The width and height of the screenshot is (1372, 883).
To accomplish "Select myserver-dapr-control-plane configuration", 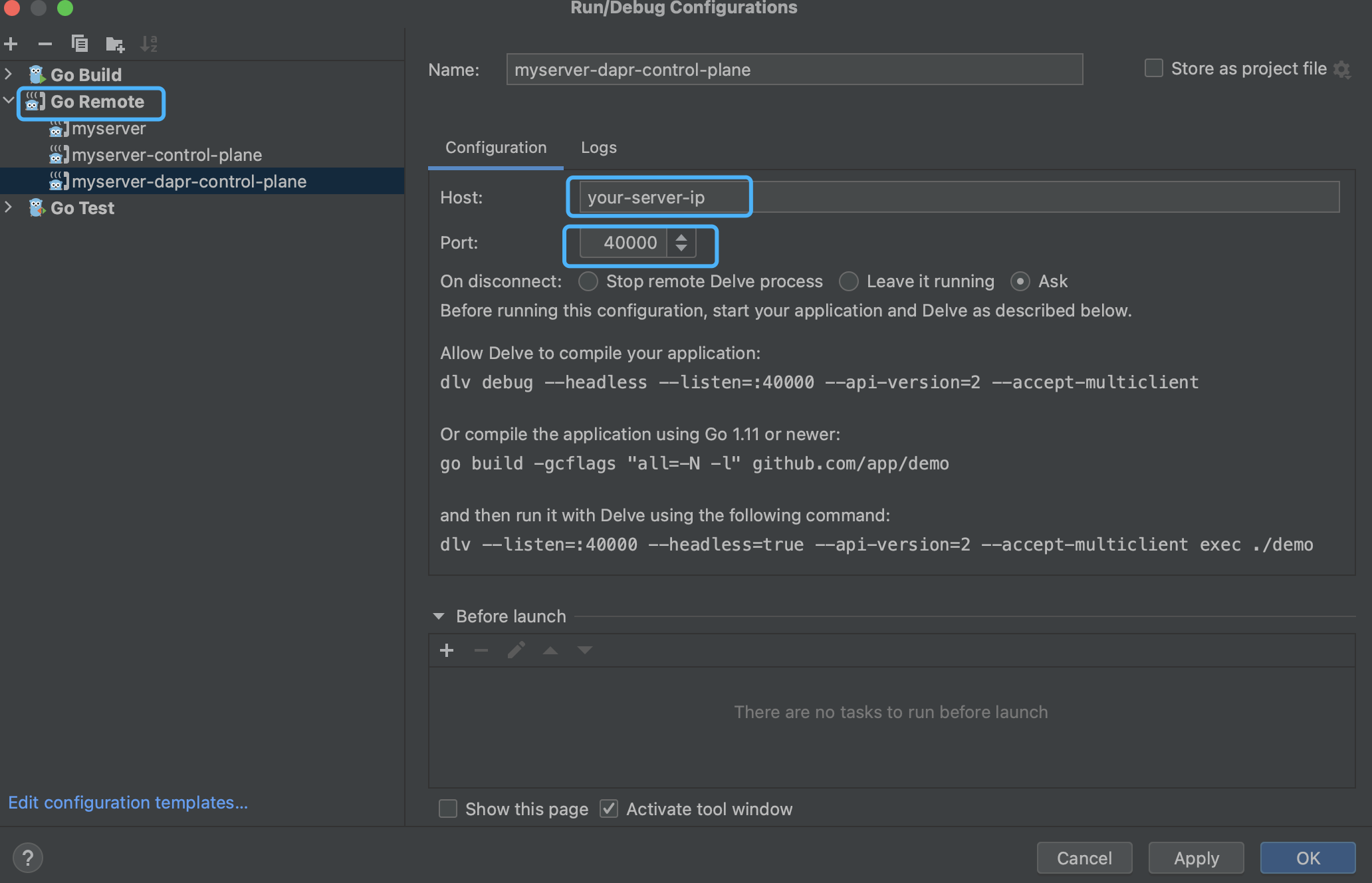I will (202, 181).
